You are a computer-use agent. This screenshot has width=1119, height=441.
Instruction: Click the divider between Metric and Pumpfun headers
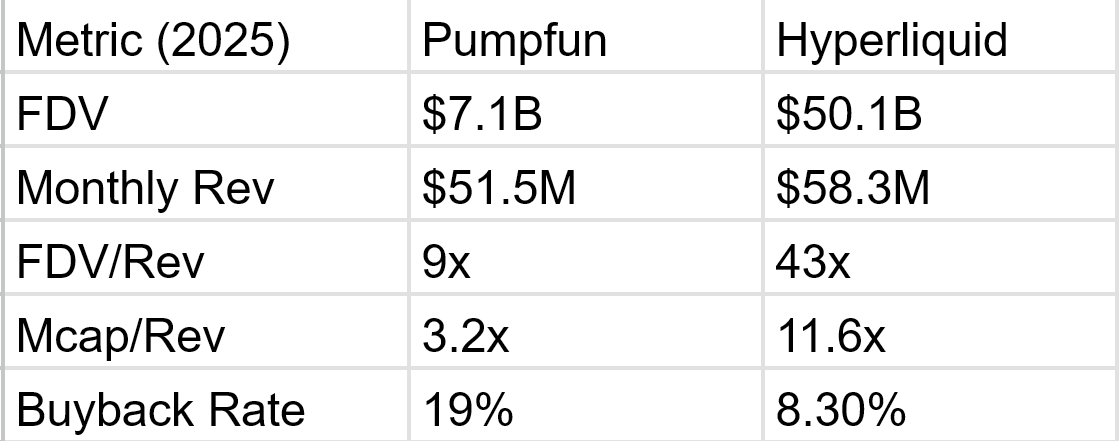(409, 41)
